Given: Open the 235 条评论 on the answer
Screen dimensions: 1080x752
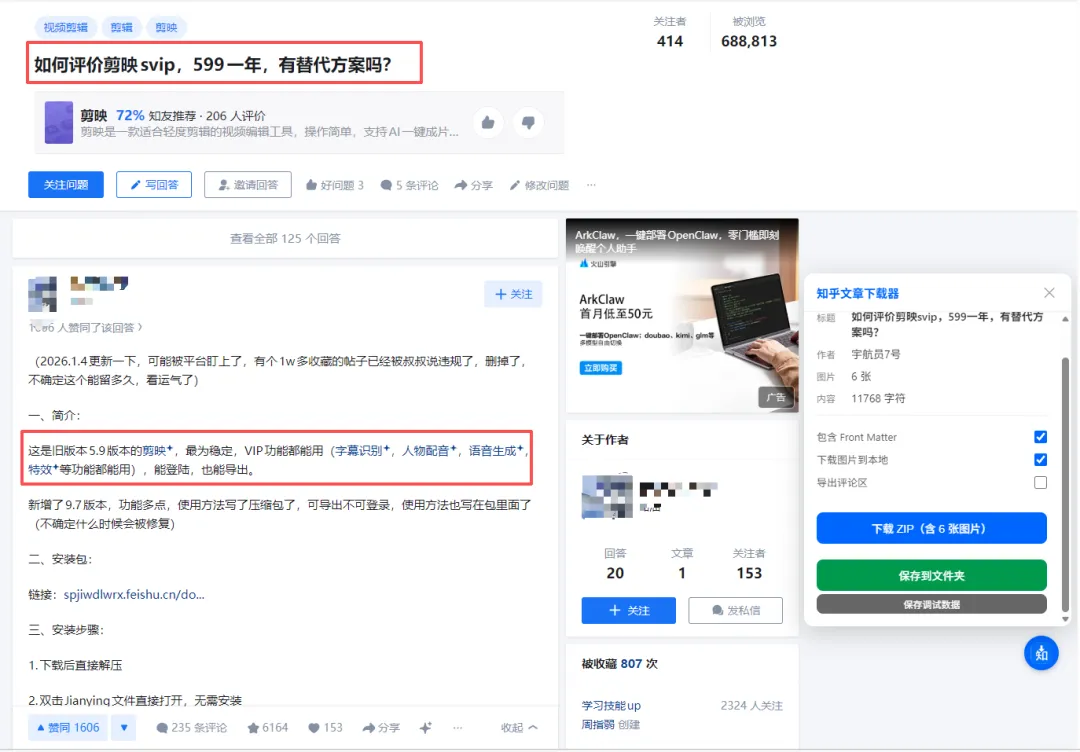Looking at the screenshot, I should click(191, 727).
